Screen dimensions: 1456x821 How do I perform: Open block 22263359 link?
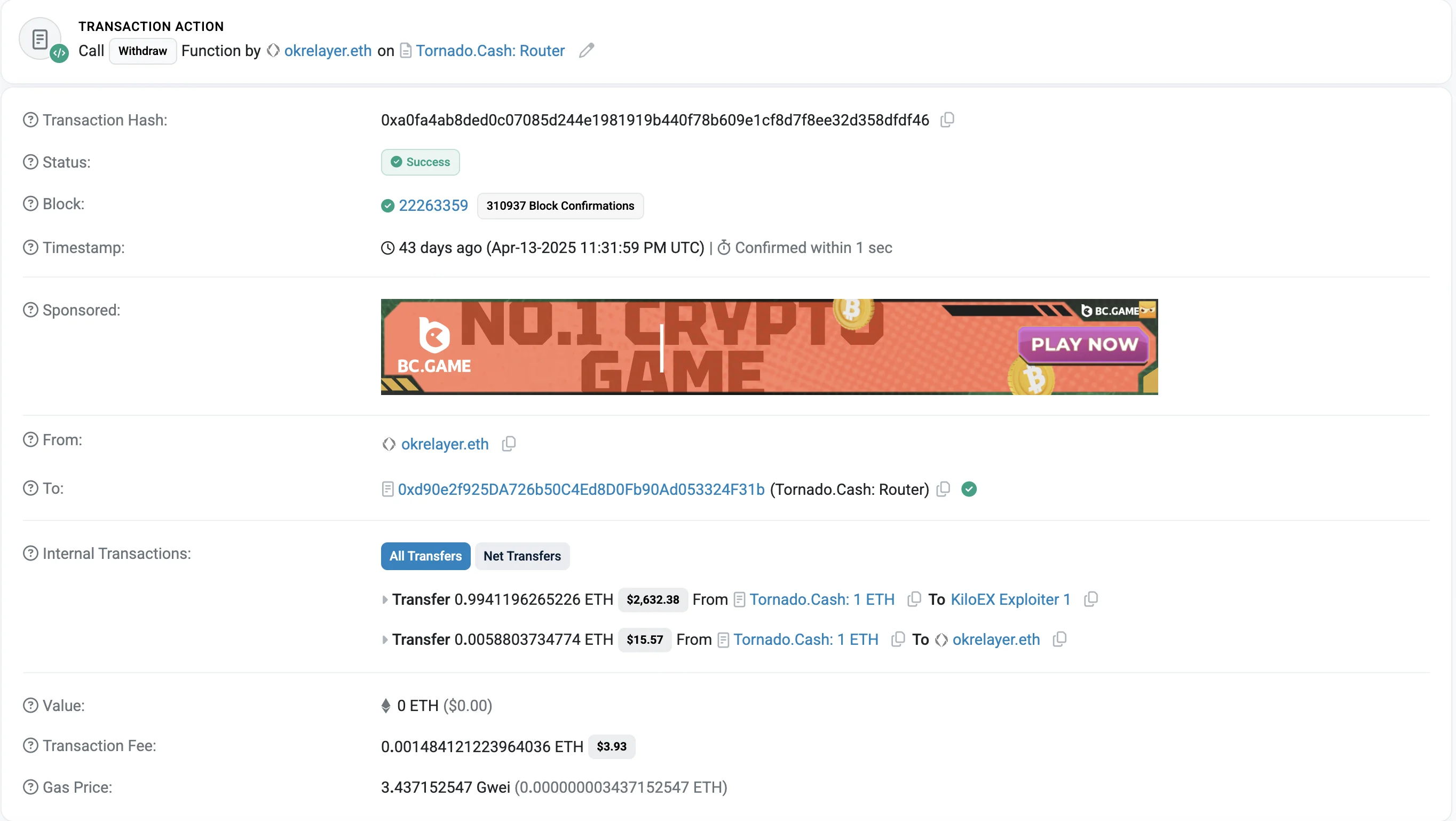click(433, 206)
